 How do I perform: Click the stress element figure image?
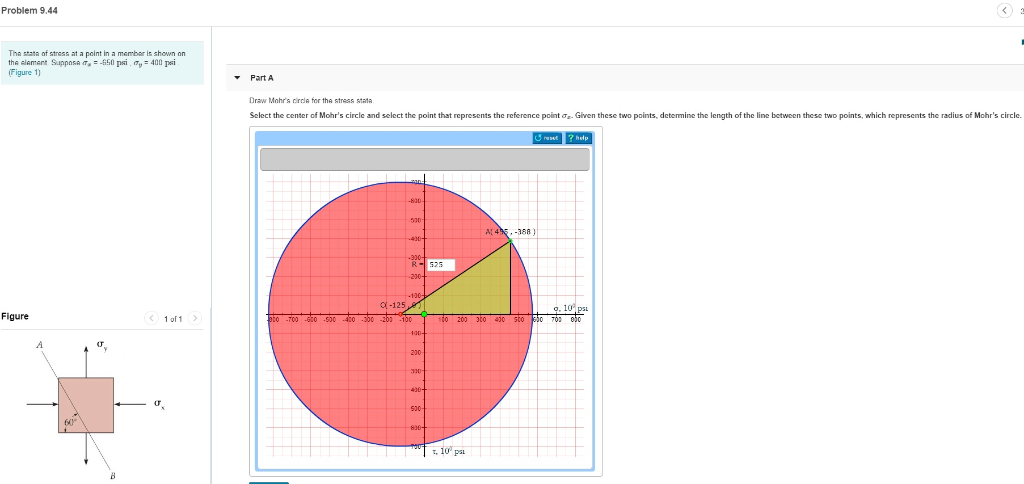point(86,405)
